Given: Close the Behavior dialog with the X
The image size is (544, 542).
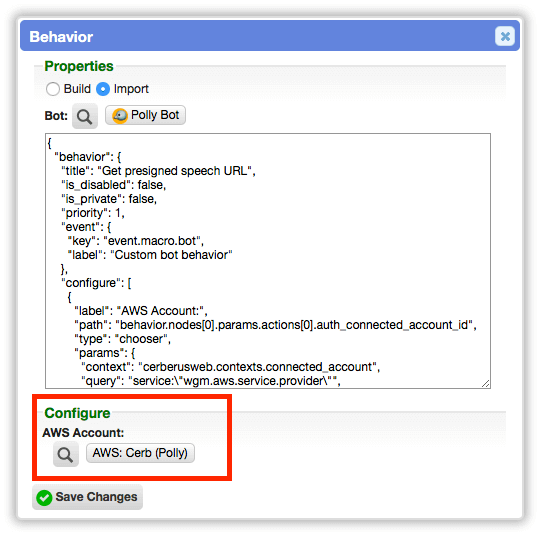Looking at the screenshot, I should 505,36.
